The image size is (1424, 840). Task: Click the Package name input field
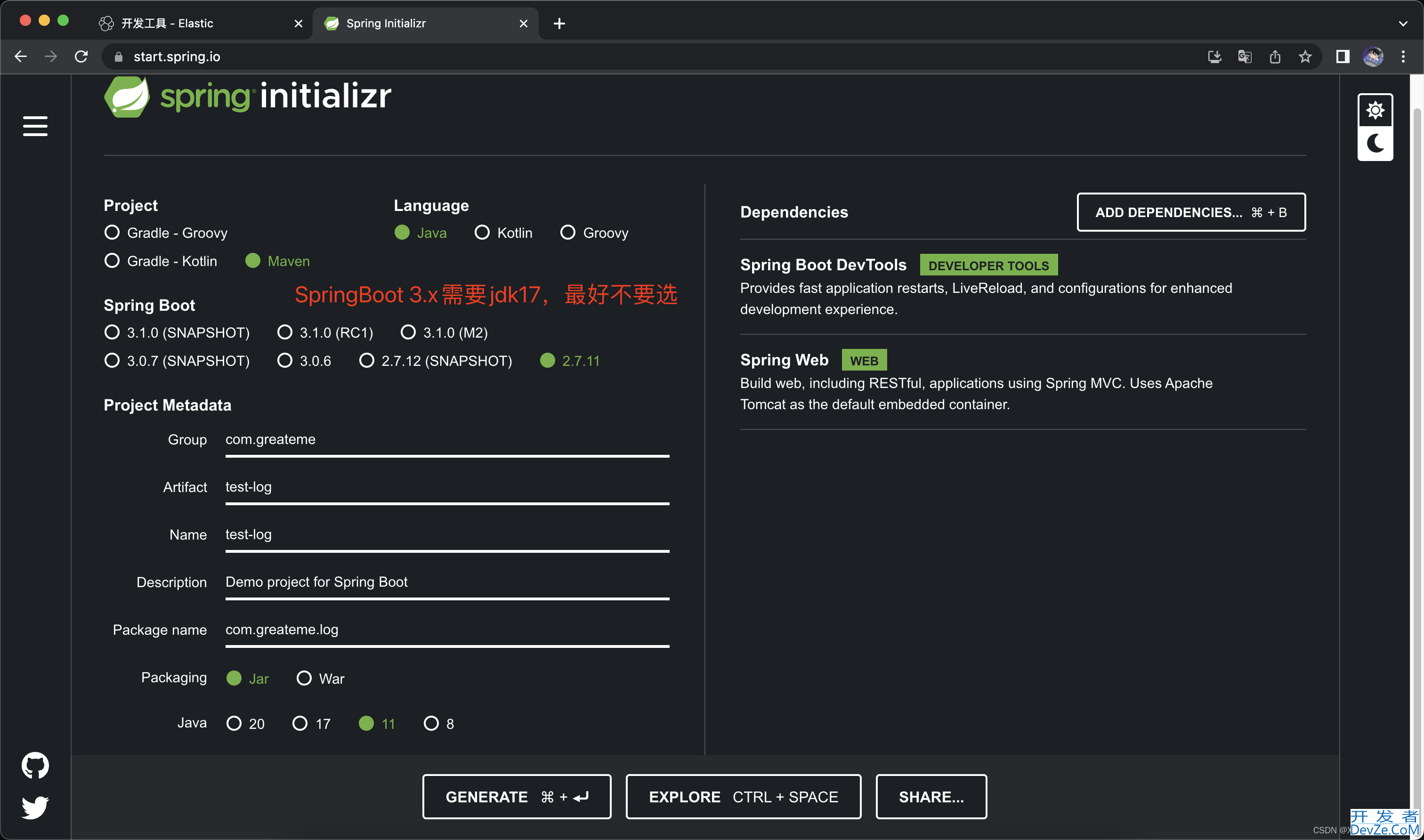(447, 631)
